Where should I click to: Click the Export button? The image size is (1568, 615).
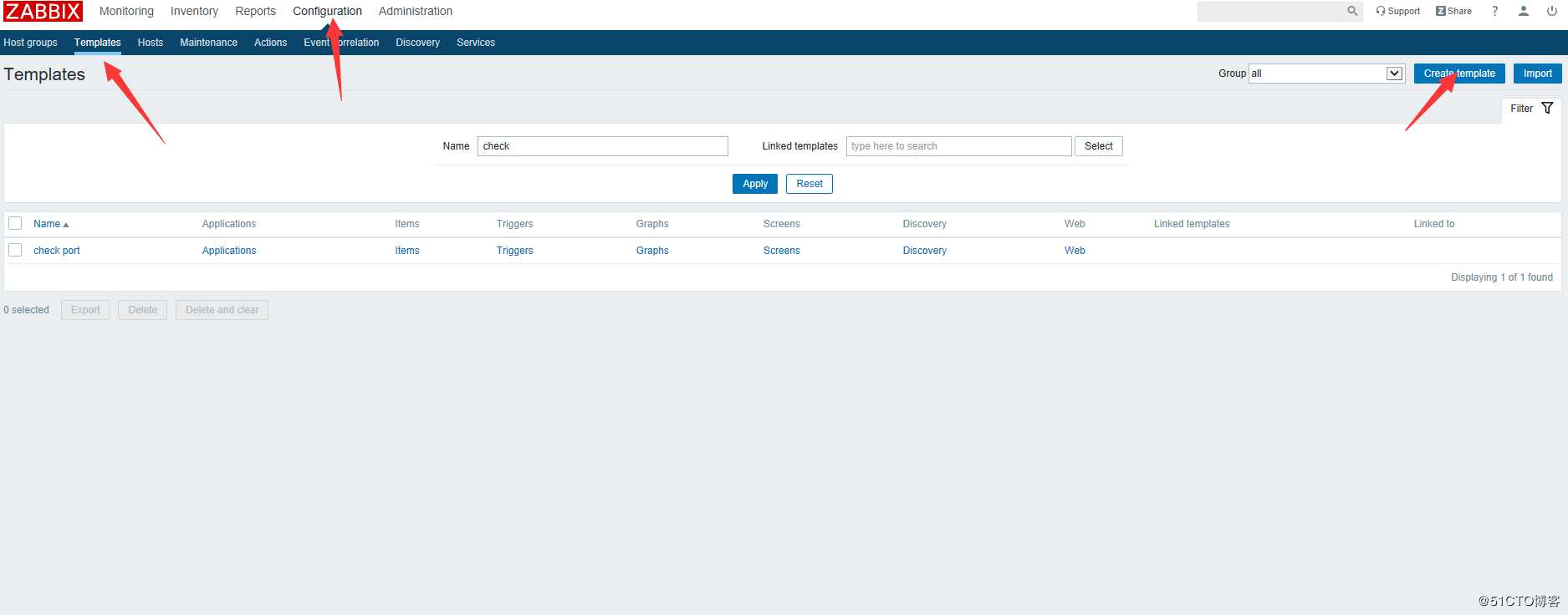tap(85, 310)
